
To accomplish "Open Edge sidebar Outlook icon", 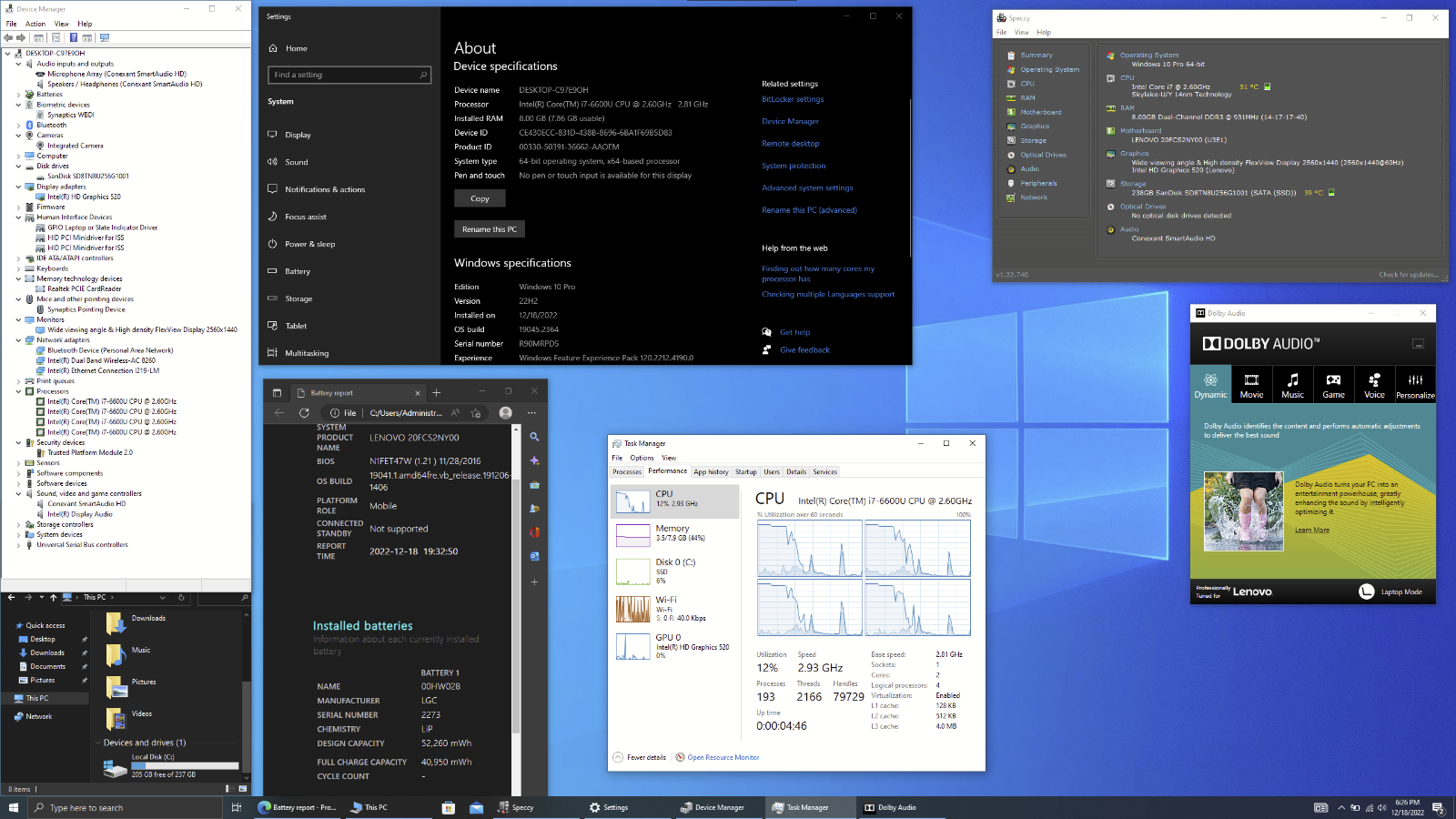I will (x=534, y=556).
